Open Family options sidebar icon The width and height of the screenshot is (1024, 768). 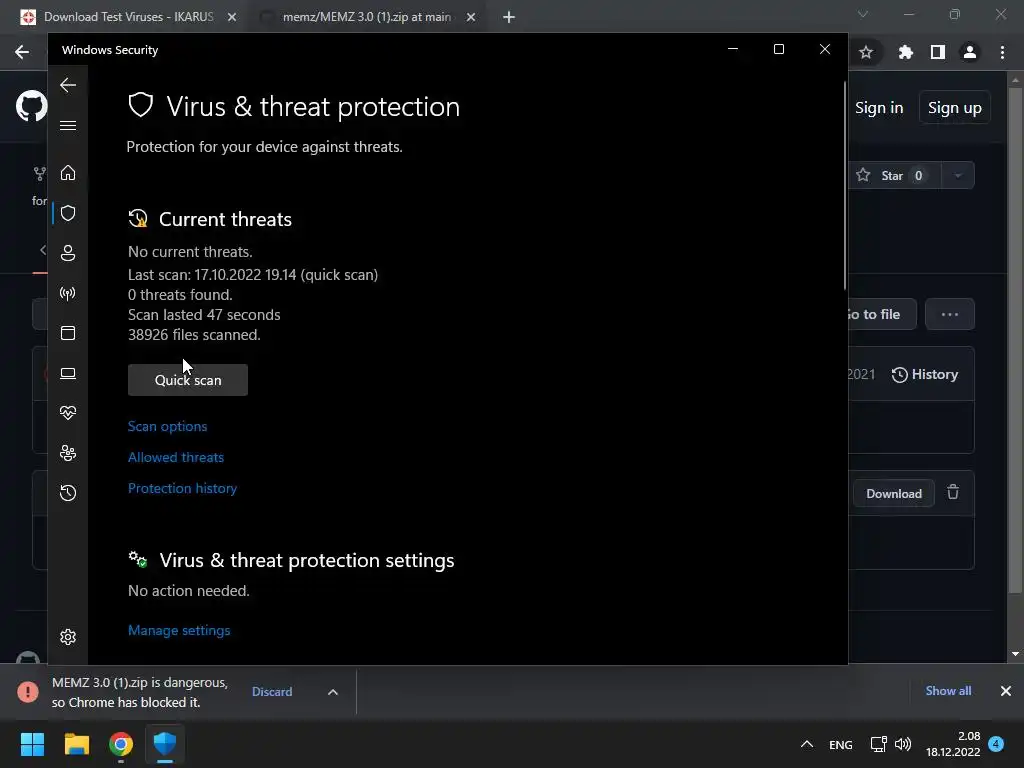68,453
